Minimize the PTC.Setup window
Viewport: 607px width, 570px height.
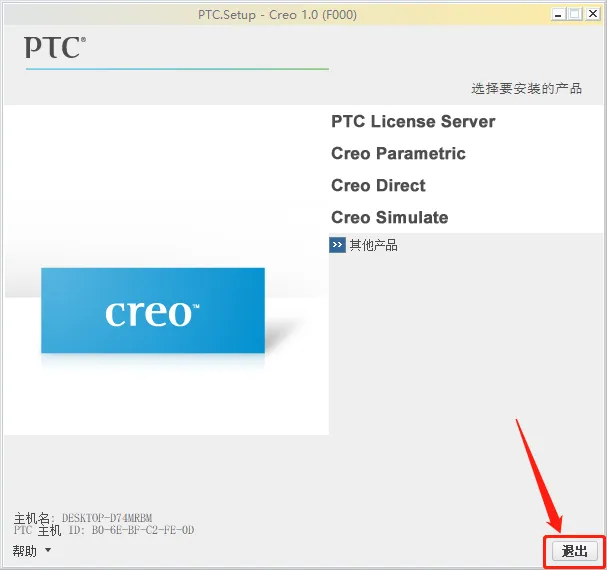[558, 15]
